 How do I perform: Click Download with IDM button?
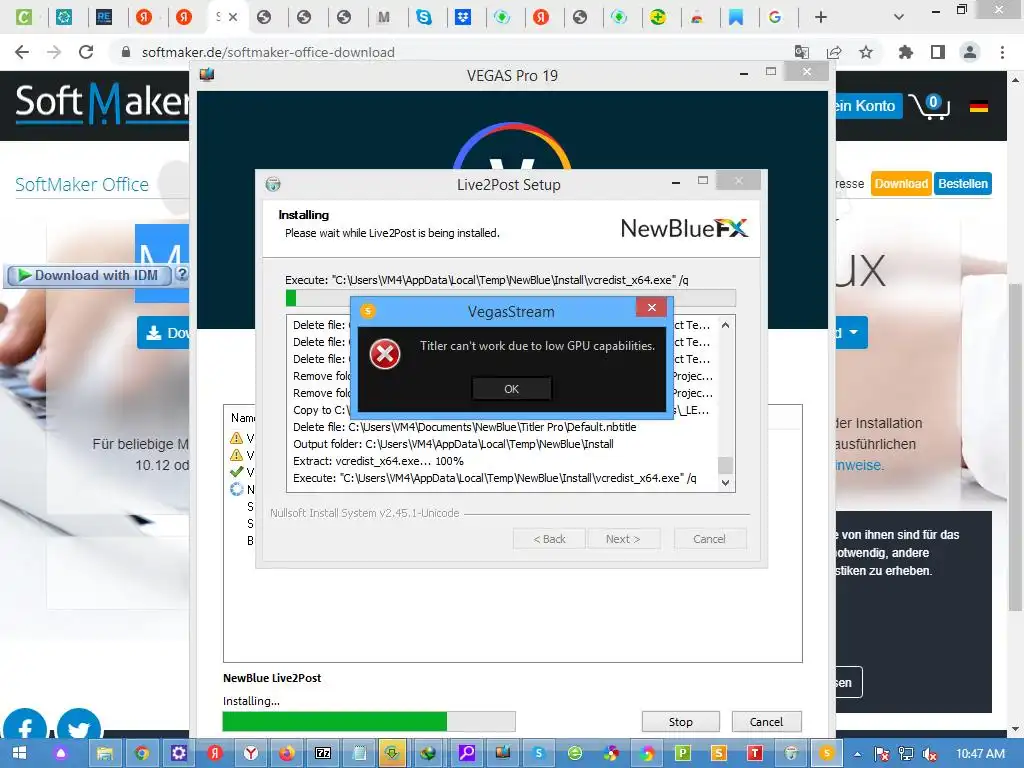(x=89, y=276)
